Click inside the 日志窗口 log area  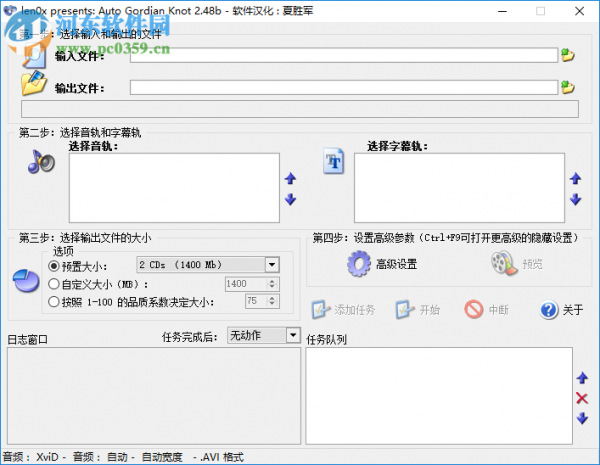coord(154,396)
